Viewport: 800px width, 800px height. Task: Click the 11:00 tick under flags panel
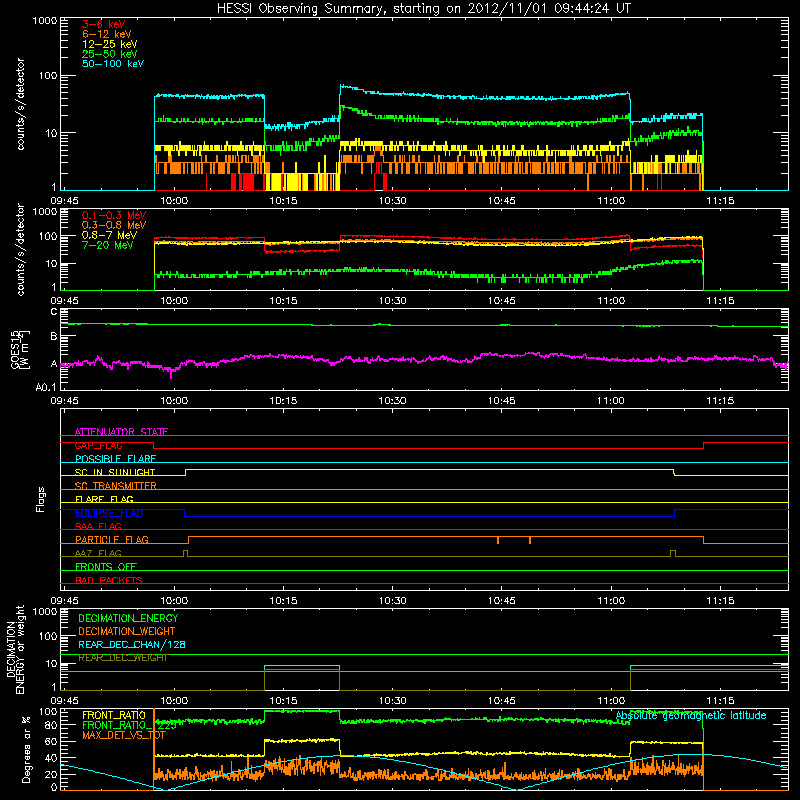(611, 601)
